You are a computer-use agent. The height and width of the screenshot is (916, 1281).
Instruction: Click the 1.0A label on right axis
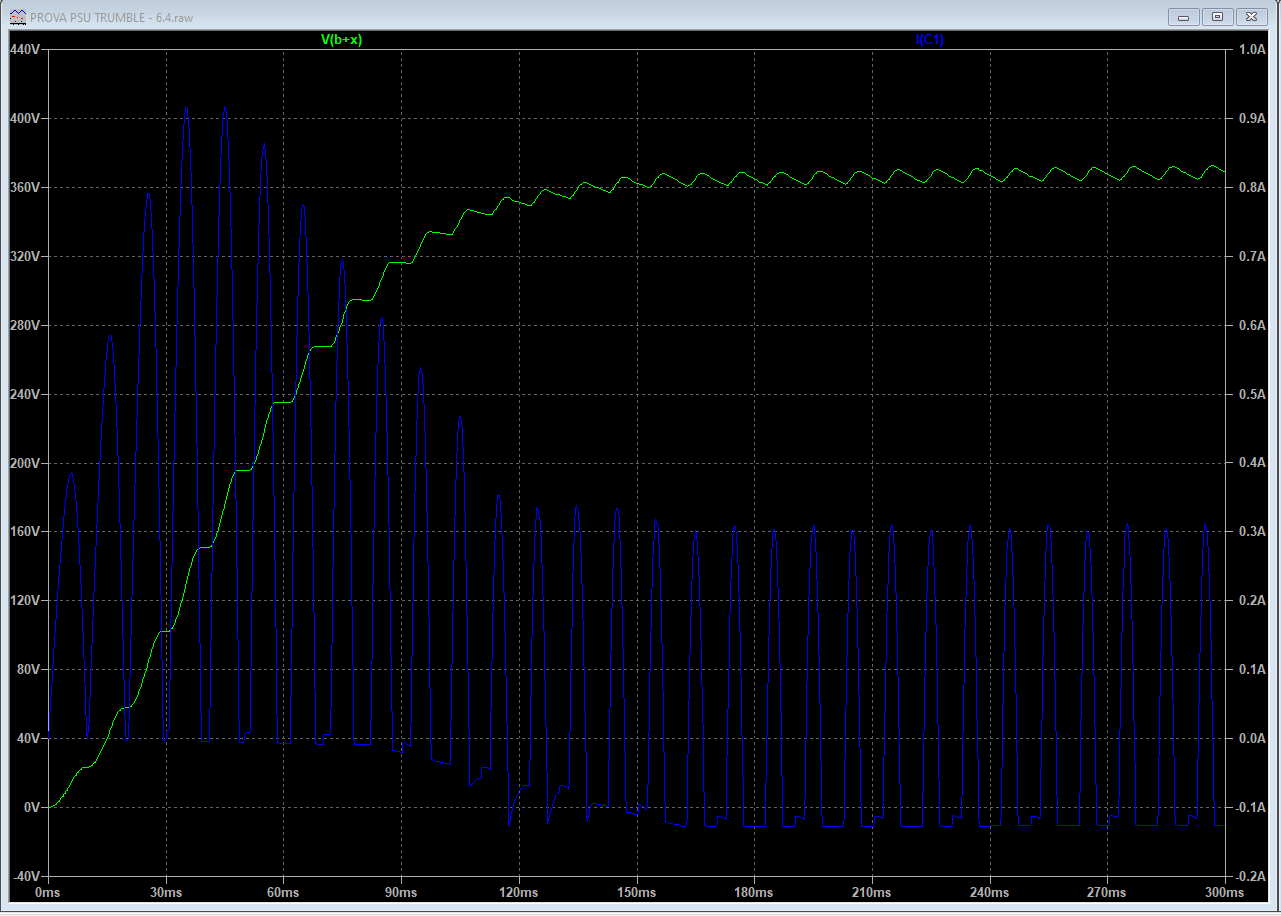coord(1252,50)
